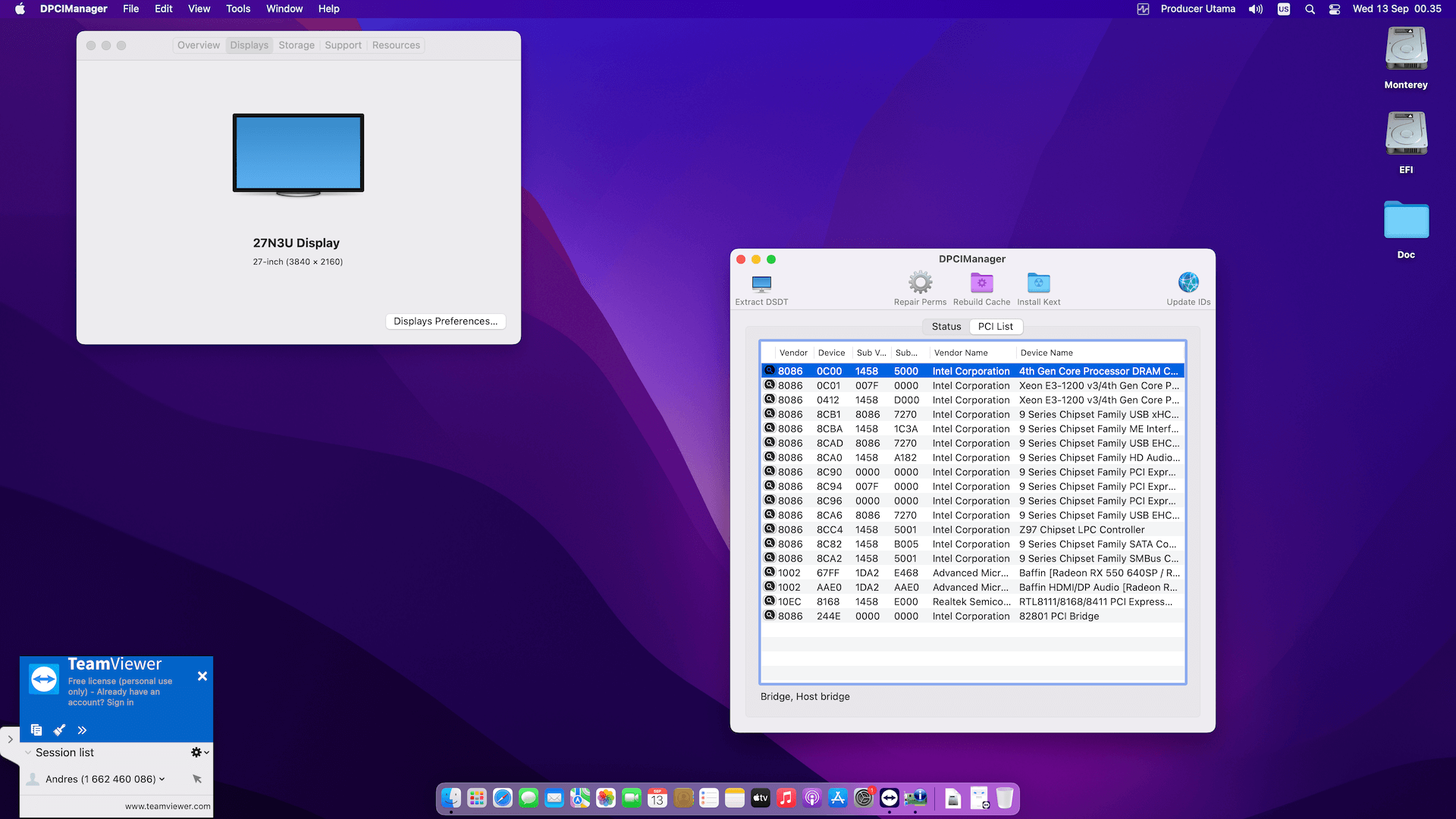The image size is (1456, 819).
Task: Click the date and time in menu bar
Action: 1397,9
